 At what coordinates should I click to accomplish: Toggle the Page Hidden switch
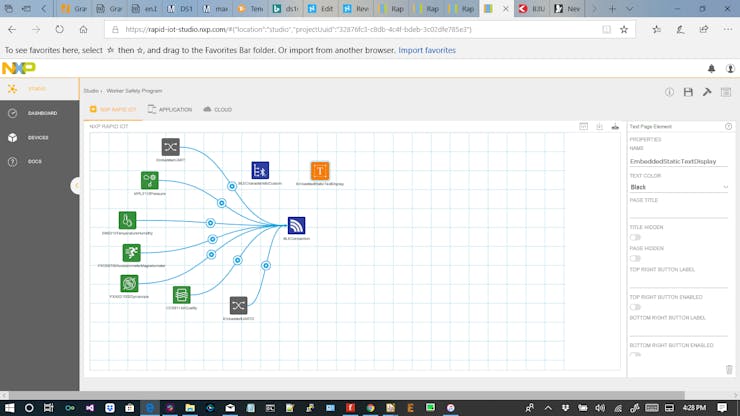[x=635, y=258]
